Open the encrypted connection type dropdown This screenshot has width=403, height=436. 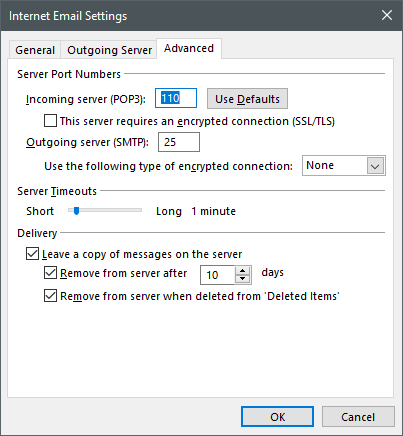click(344, 165)
